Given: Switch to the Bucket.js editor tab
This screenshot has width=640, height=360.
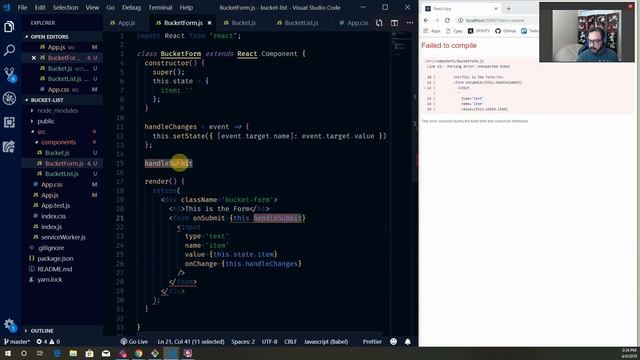Looking at the screenshot, I should click(x=244, y=23).
